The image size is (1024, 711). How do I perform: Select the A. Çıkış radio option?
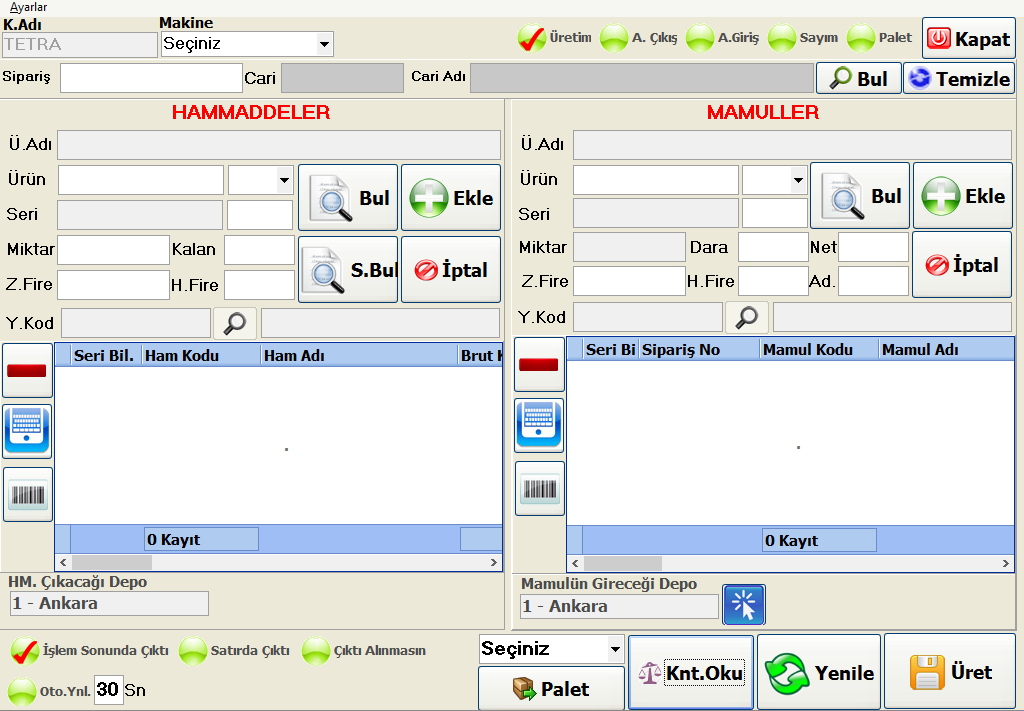tap(615, 39)
